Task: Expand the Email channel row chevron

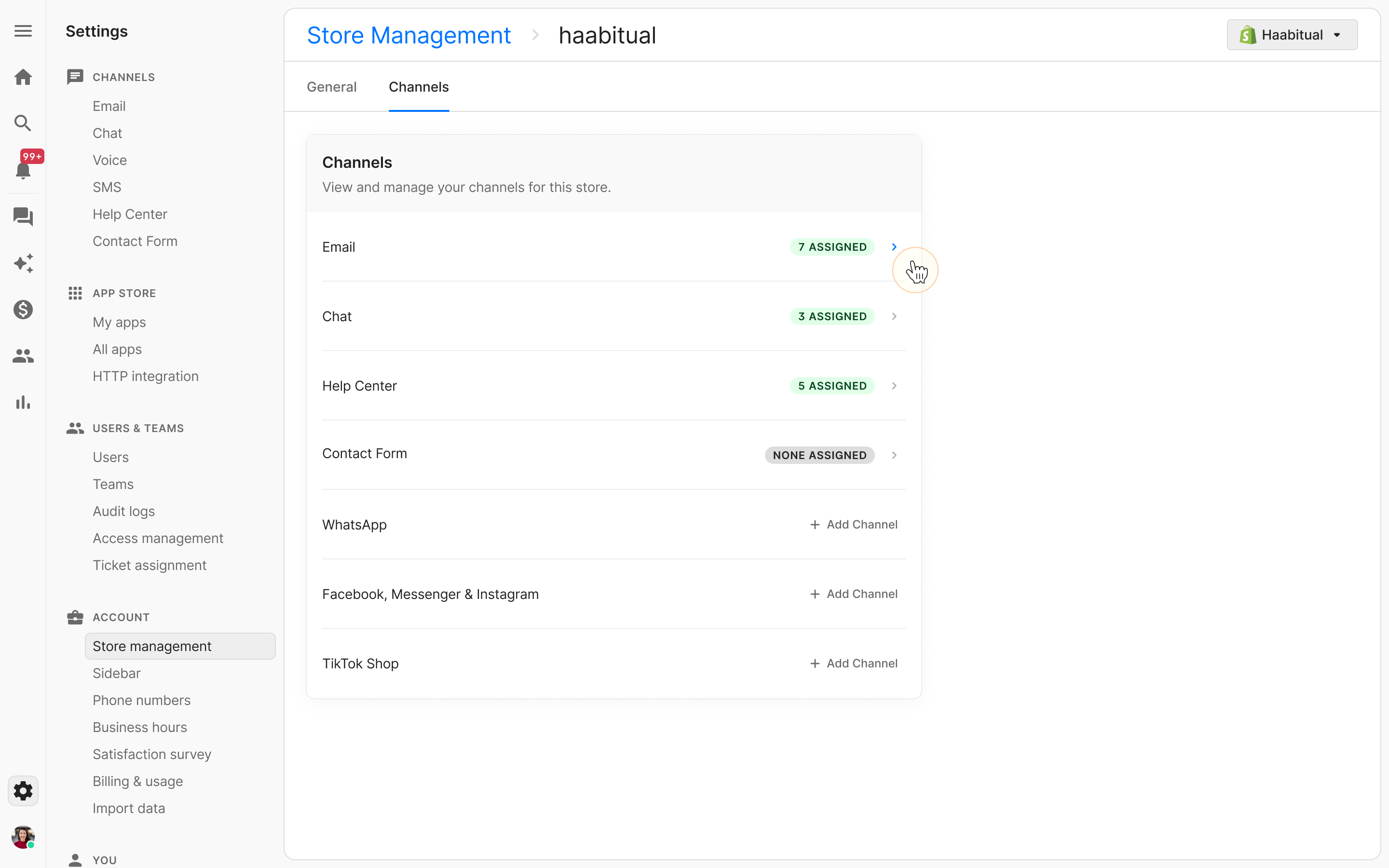Action: click(894, 247)
